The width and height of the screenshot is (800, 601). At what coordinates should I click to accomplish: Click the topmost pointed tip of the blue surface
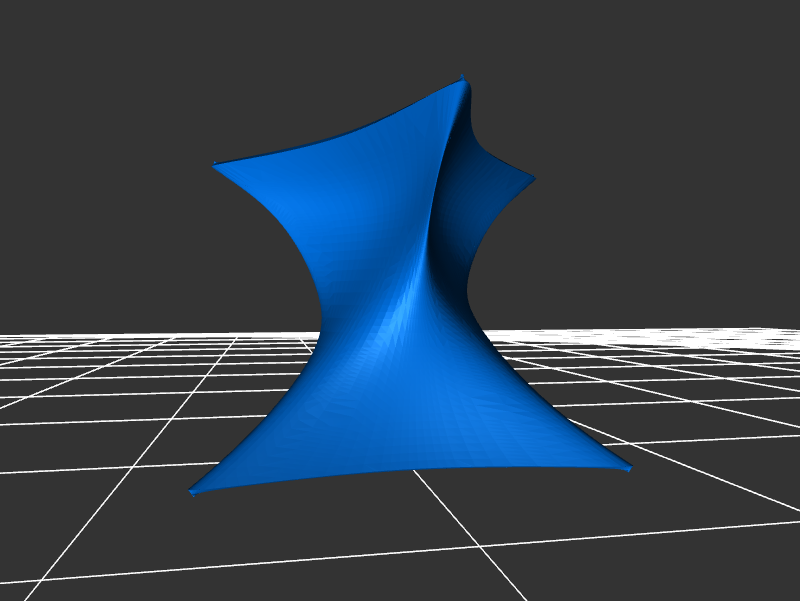(x=463, y=78)
